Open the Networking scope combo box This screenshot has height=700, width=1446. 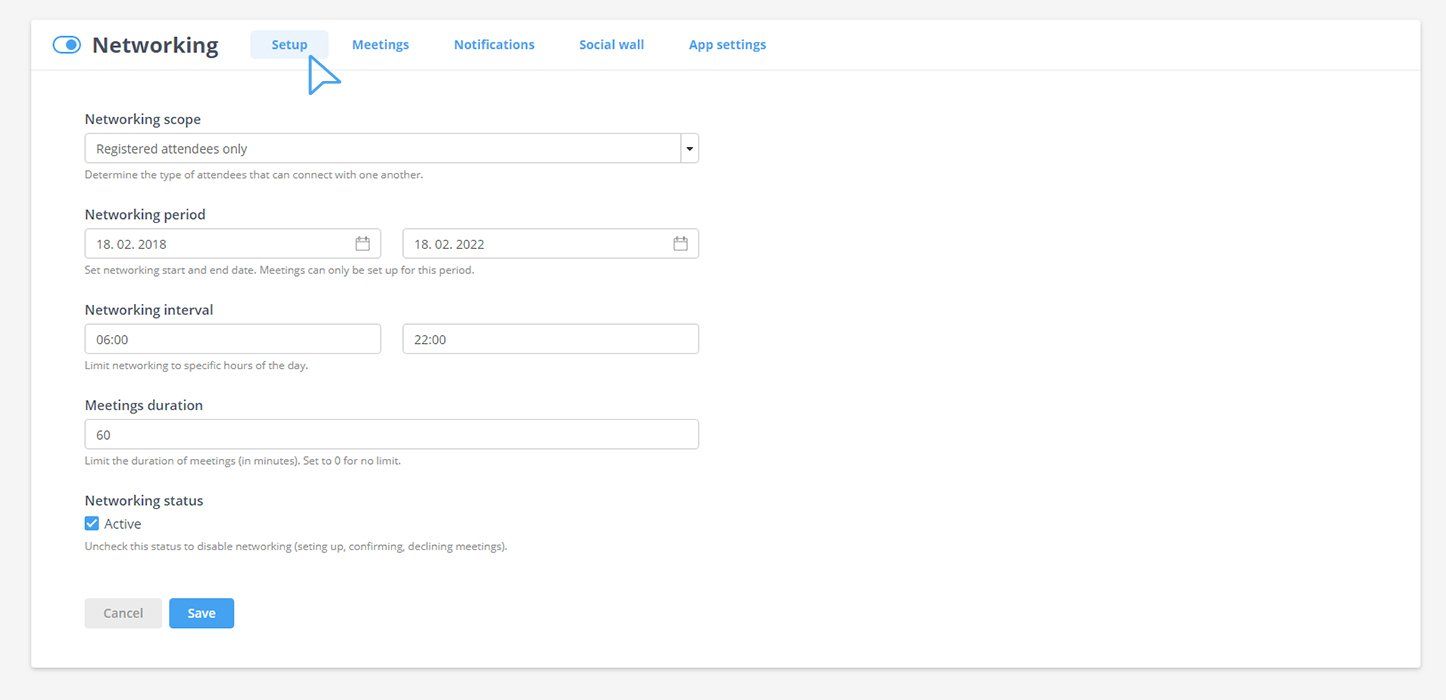391,148
